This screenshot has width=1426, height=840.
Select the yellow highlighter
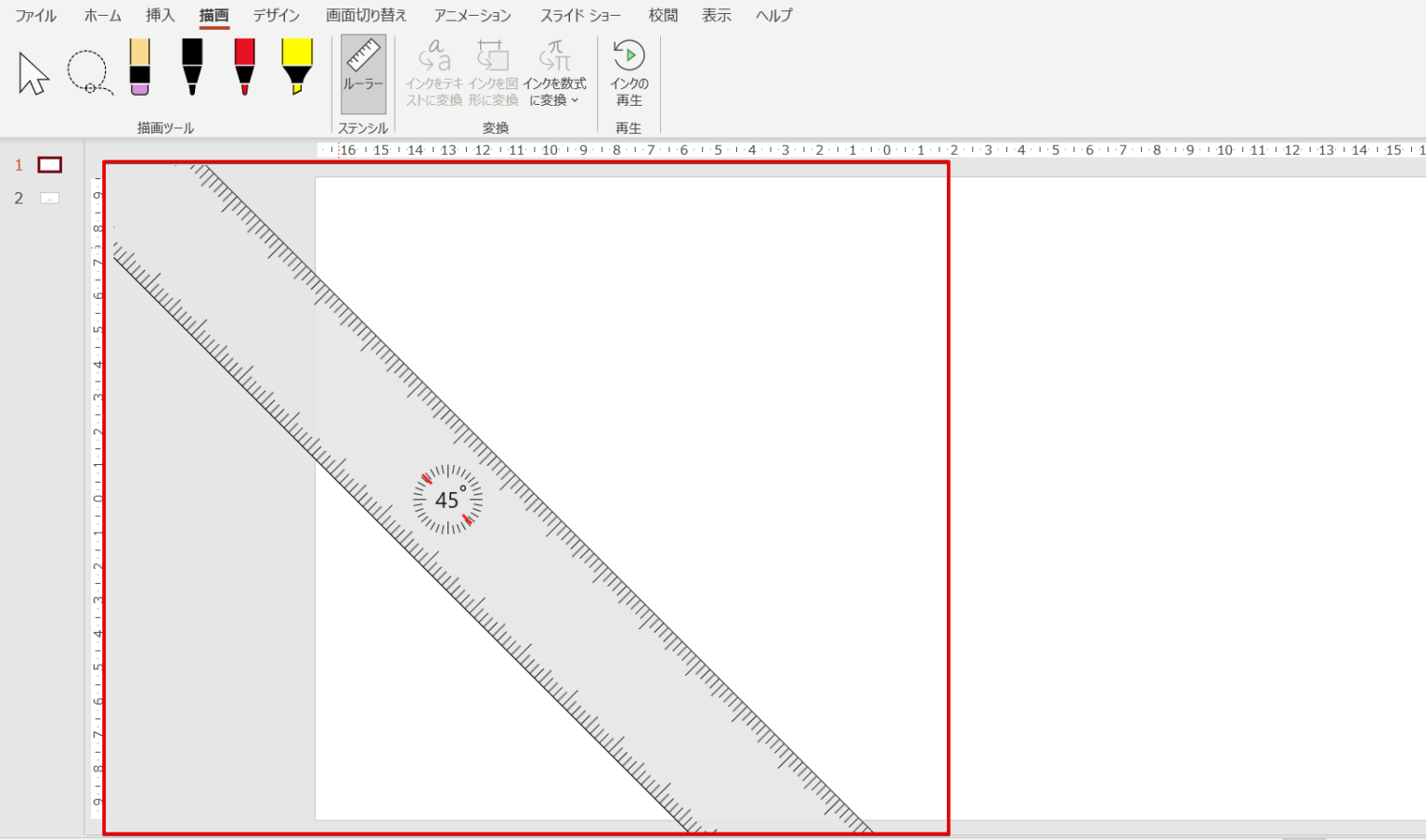tap(297, 67)
